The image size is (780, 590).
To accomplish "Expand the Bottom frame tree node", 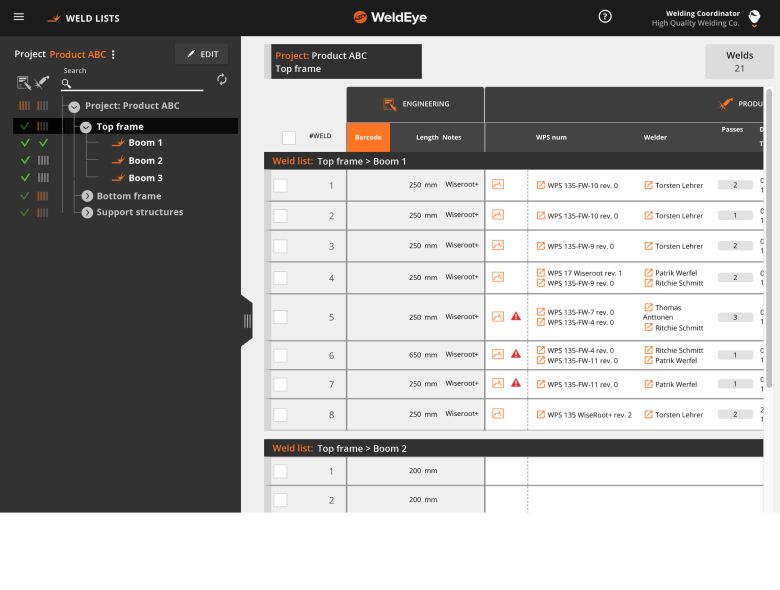I will pos(87,196).
